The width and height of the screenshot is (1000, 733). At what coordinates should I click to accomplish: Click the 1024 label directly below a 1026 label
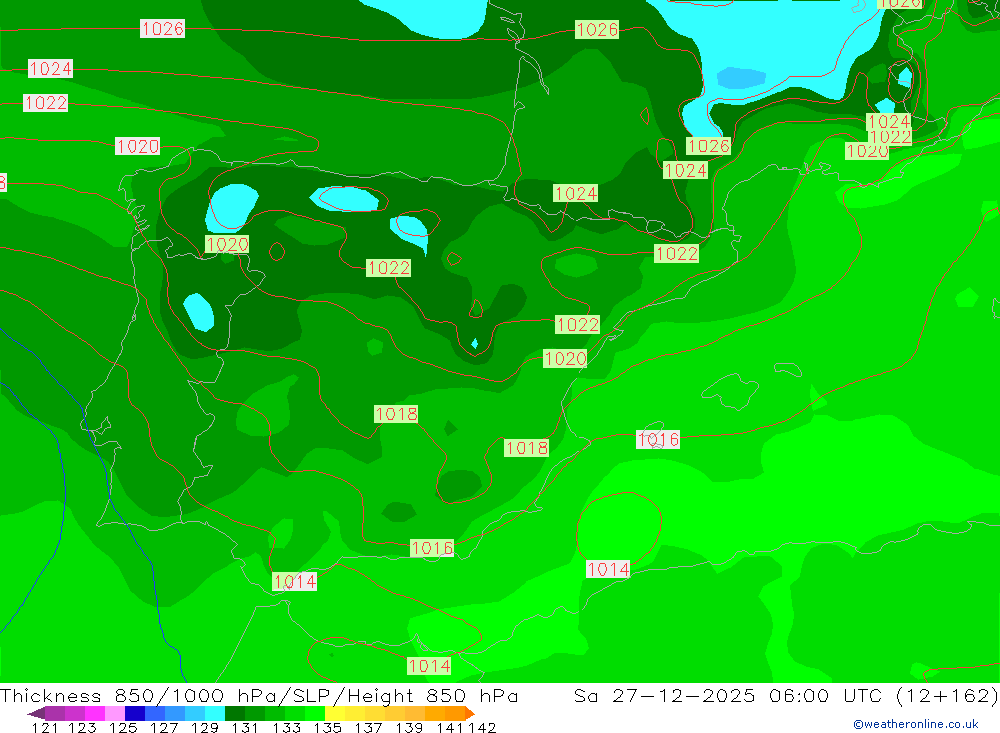[x=686, y=170]
